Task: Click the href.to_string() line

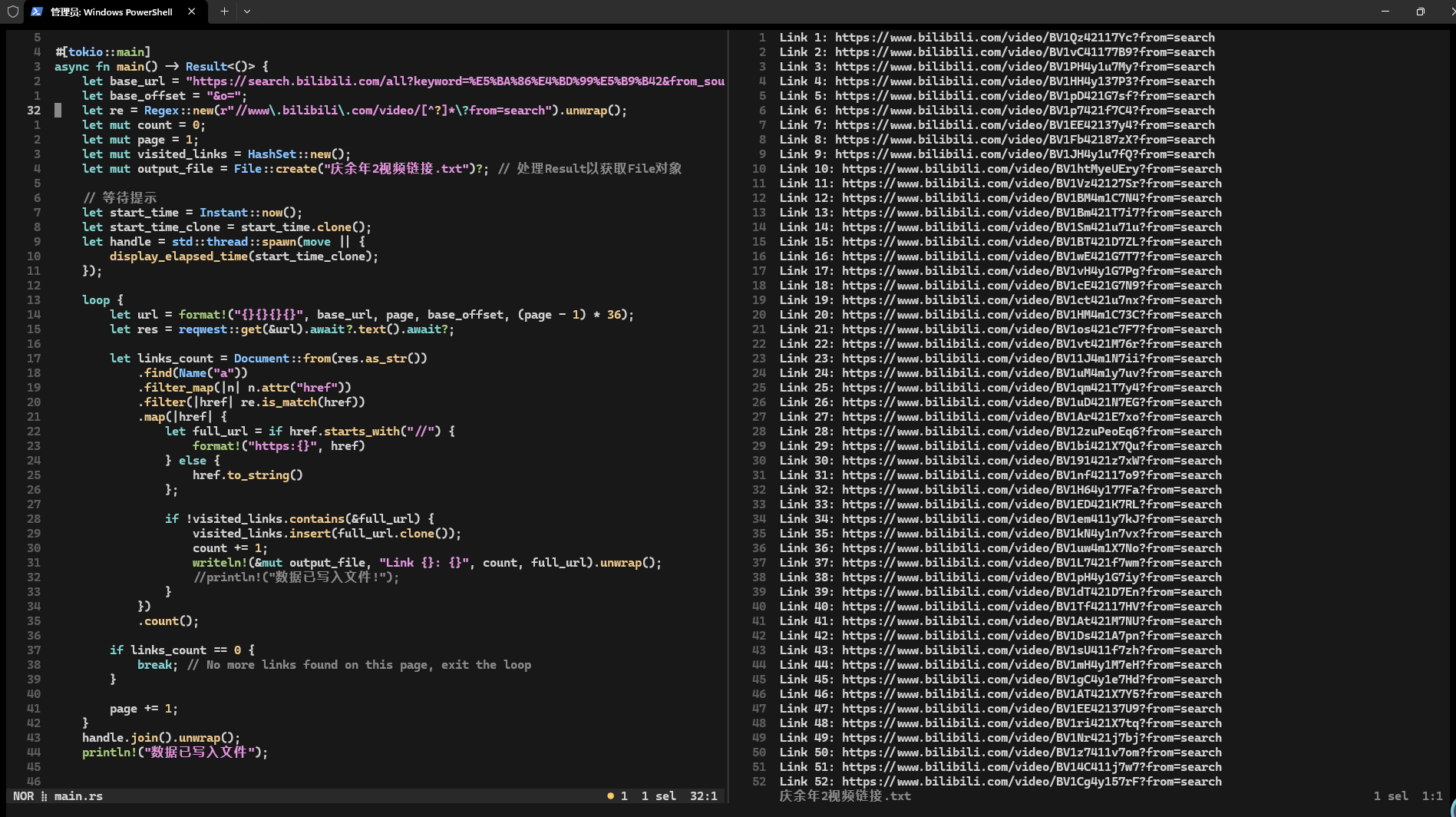Action: (247, 475)
